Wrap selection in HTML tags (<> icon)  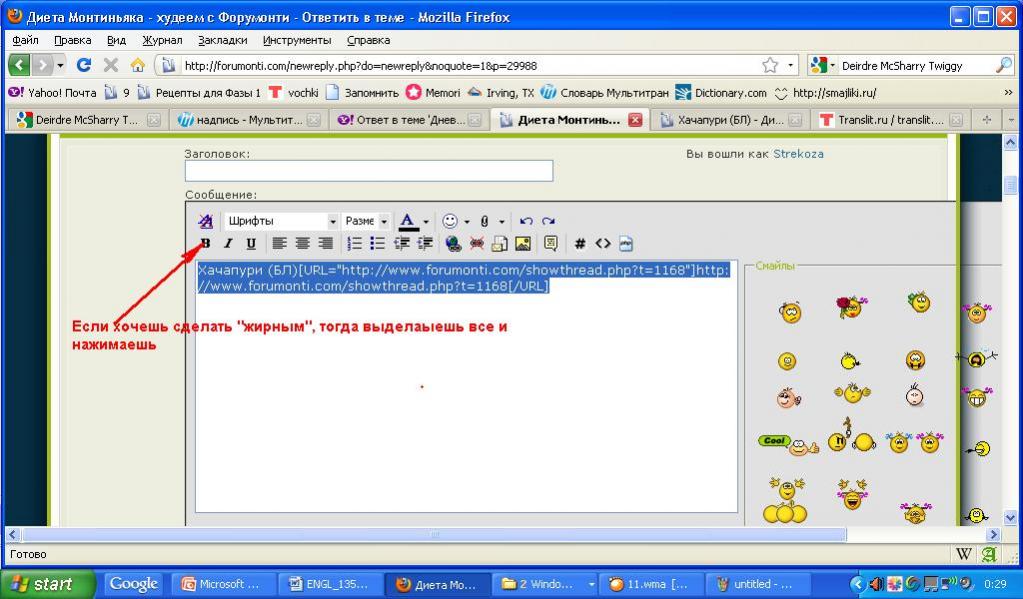click(x=603, y=243)
